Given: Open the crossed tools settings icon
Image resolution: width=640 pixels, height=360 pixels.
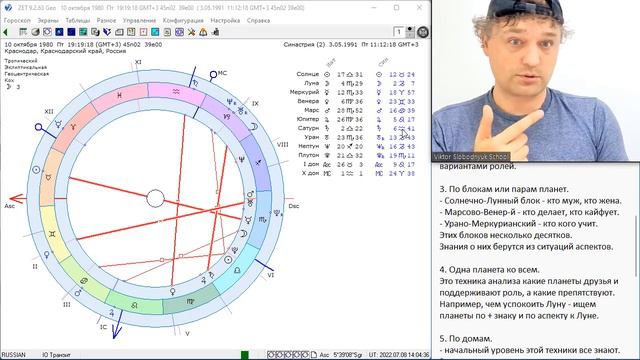Looking at the screenshot, I should (x=191, y=32).
